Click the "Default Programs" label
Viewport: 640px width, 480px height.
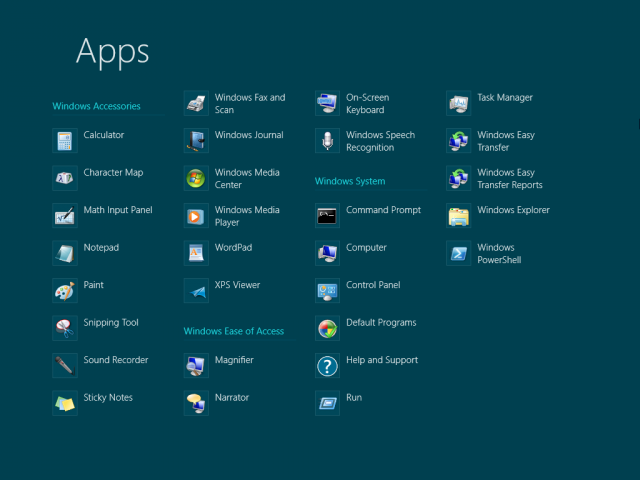point(382,323)
